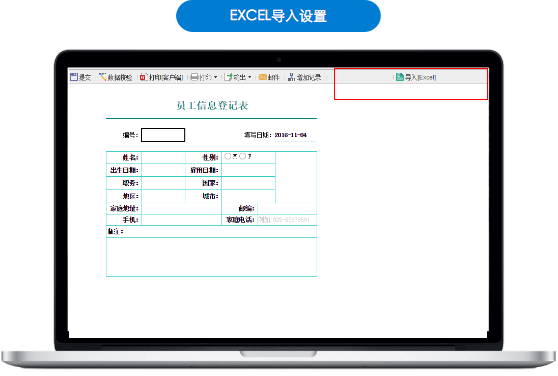Click the 地区 region field
The height and width of the screenshot is (376, 558).
click(163, 196)
